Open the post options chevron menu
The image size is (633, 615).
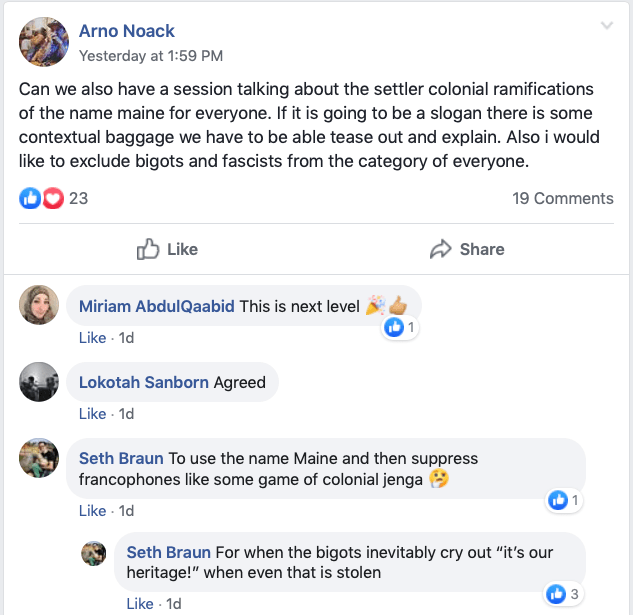[x=606, y=26]
